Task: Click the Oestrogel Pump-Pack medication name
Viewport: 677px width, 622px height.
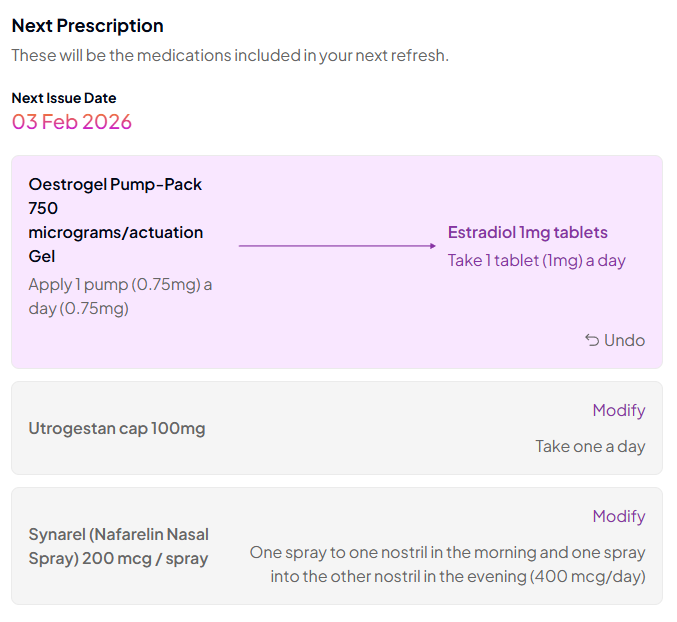Action: pos(115,220)
